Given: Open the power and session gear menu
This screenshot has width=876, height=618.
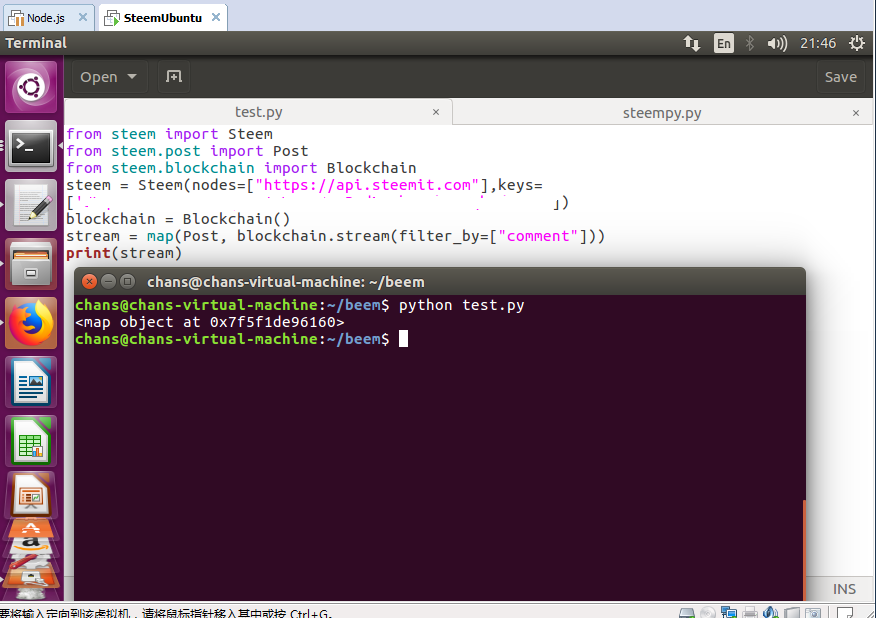Looking at the screenshot, I should click(x=856, y=43).
